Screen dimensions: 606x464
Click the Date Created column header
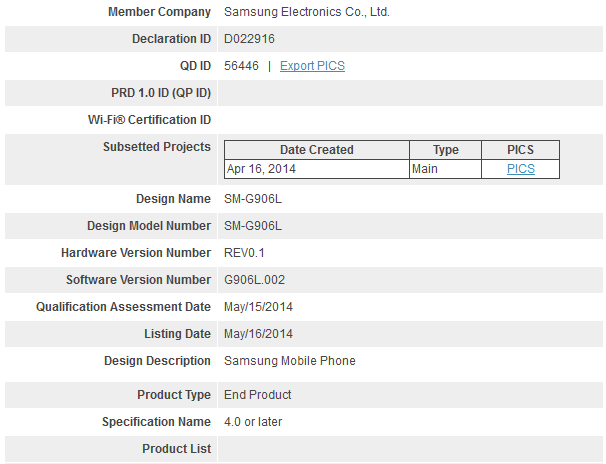click(317, 150)
